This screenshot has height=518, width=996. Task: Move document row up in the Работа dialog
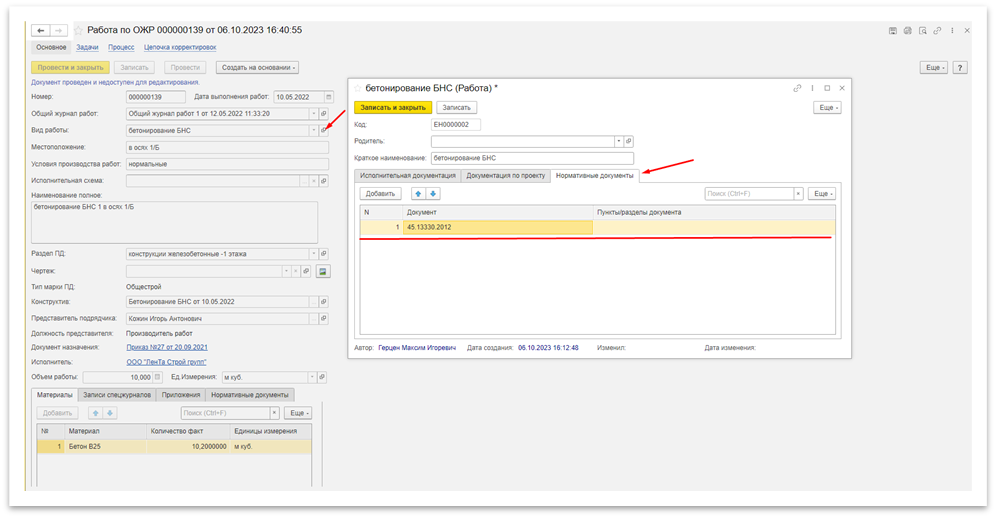point(420,194)
